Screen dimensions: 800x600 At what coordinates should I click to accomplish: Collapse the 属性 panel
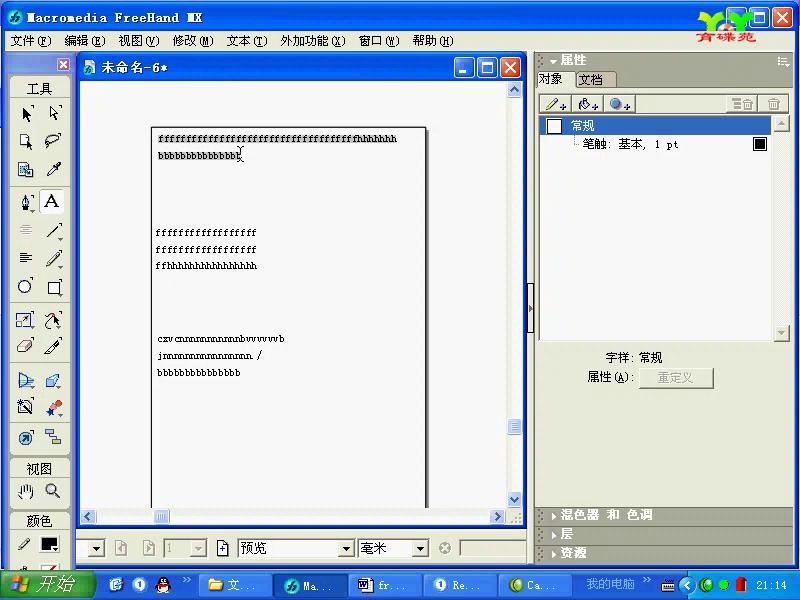click(x=554, y=61)
